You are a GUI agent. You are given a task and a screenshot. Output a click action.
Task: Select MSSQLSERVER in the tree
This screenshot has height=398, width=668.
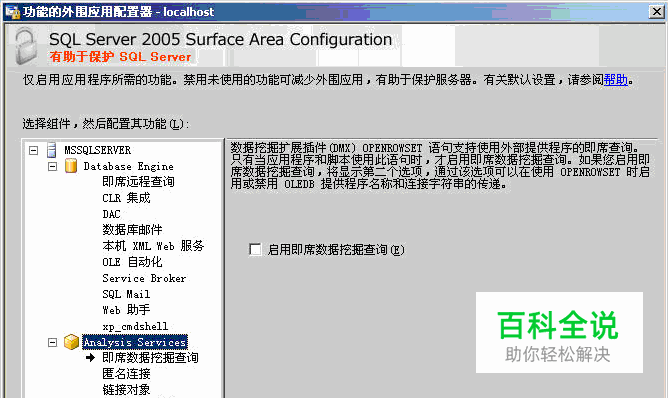pyautogui.click(x=98, y=150)
